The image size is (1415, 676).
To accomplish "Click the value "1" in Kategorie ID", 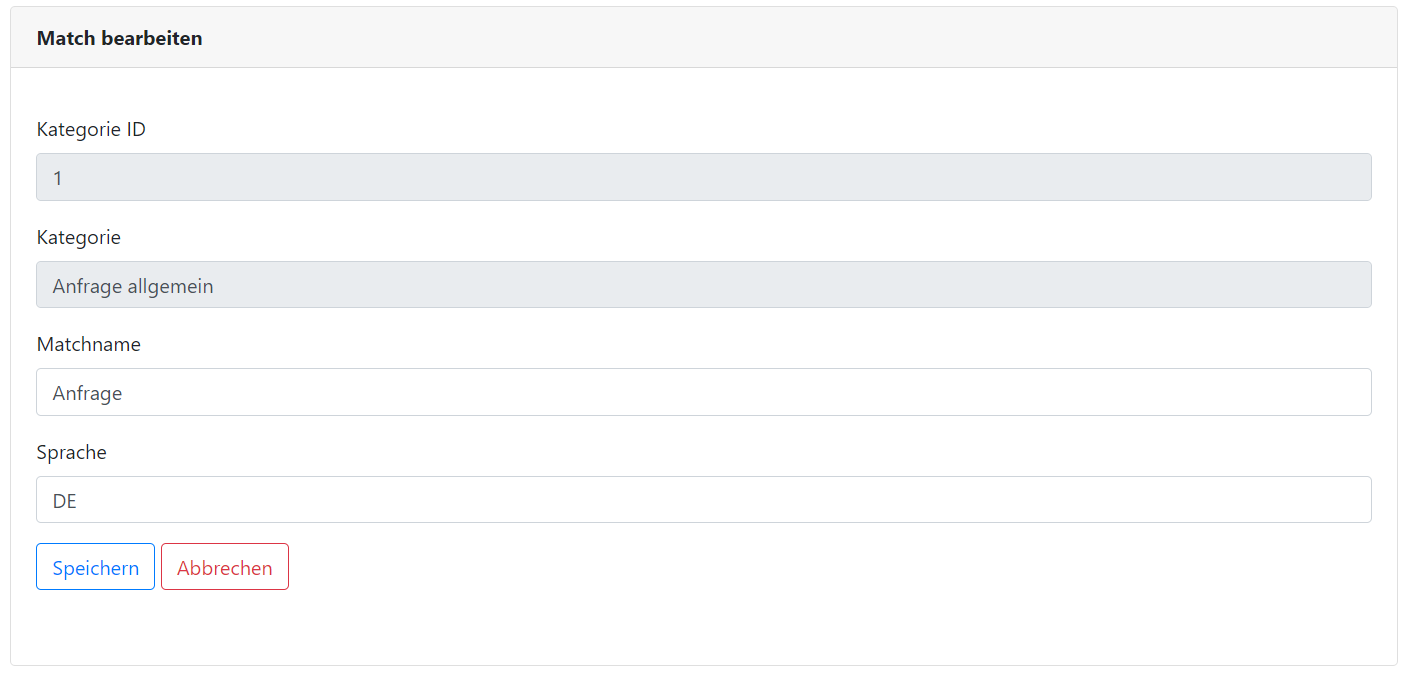I will coord(58,178).
